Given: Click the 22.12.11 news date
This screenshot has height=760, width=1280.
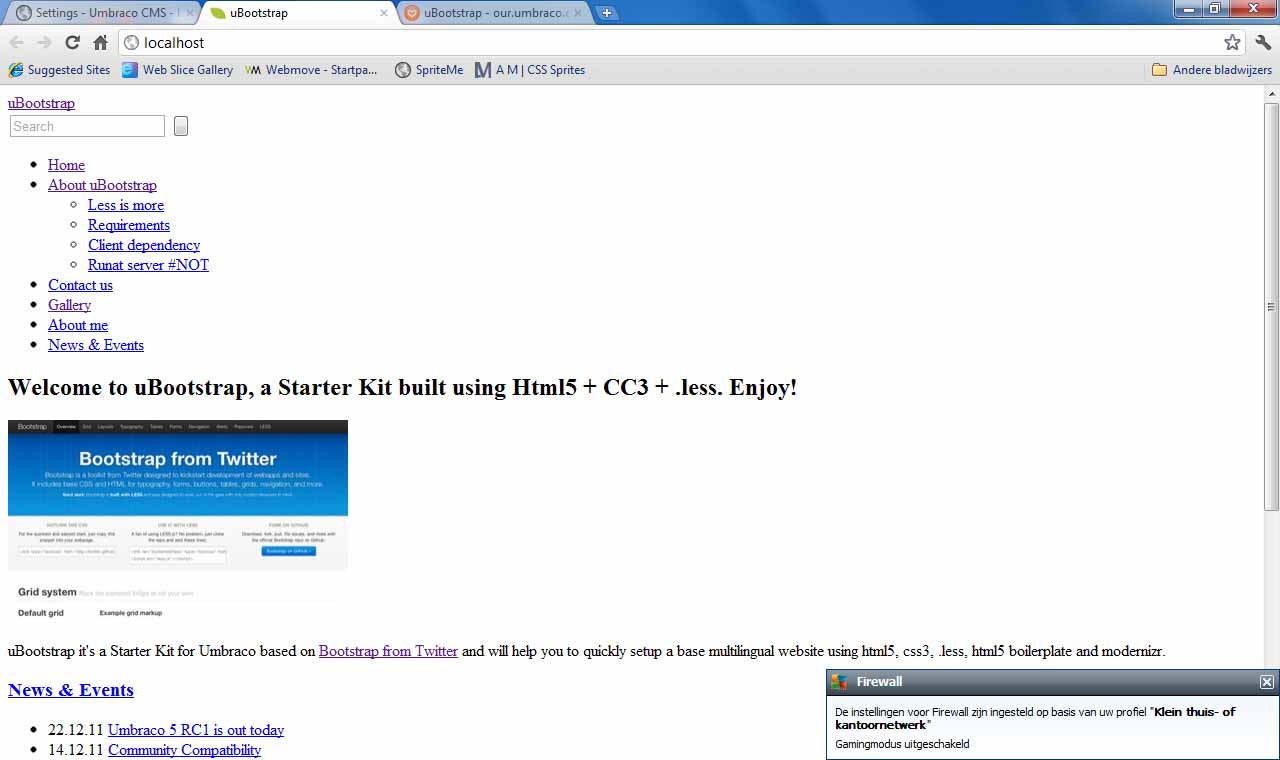Looking at the screenshot, I should tap(76, 730).
